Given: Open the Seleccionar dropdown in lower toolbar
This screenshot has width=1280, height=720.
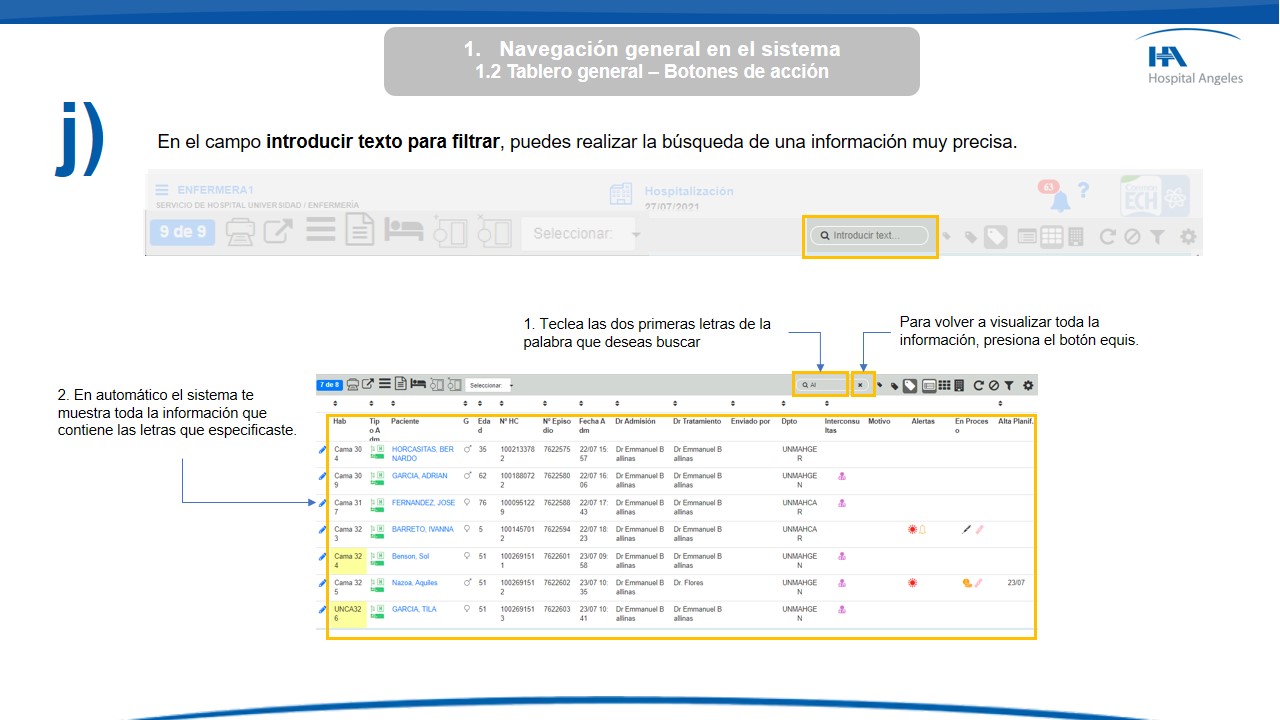Looking at the screenshot, I should pyautogui.click(x=490, y=385).
